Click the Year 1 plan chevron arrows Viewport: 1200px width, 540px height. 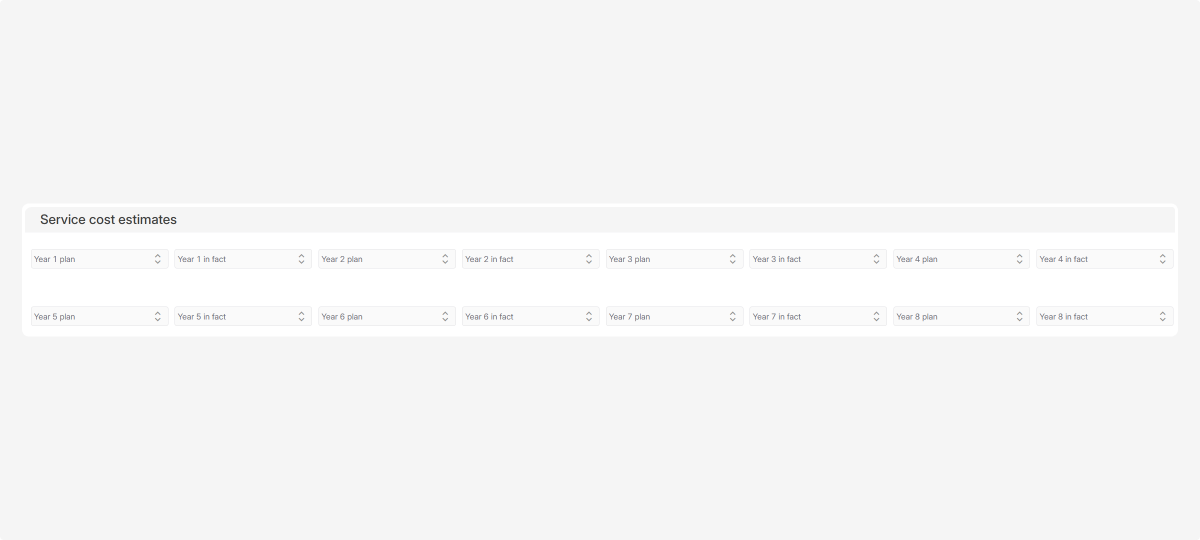(158, 259)
